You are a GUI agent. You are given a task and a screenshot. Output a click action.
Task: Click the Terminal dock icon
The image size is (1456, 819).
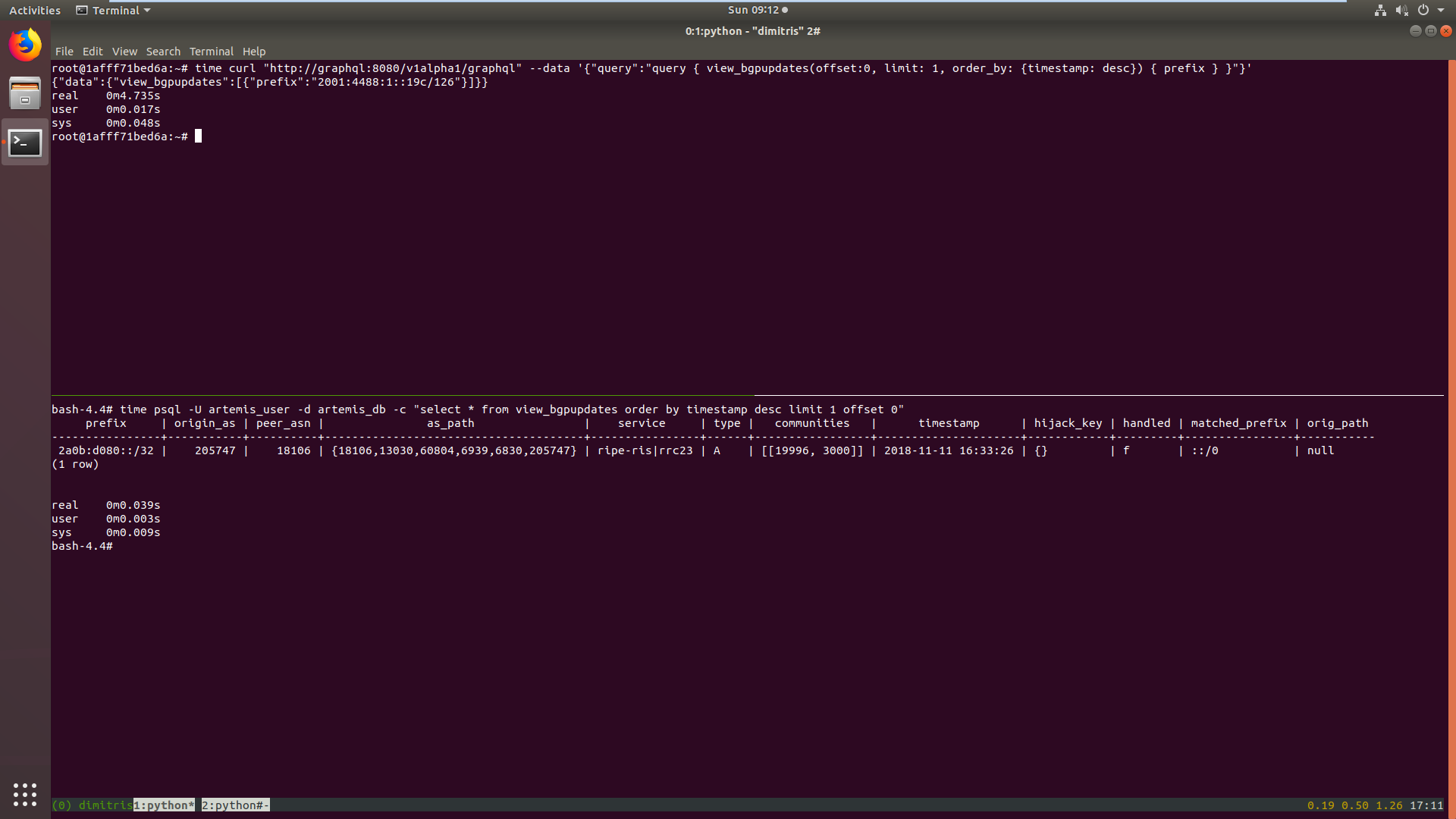coord(25,143)
